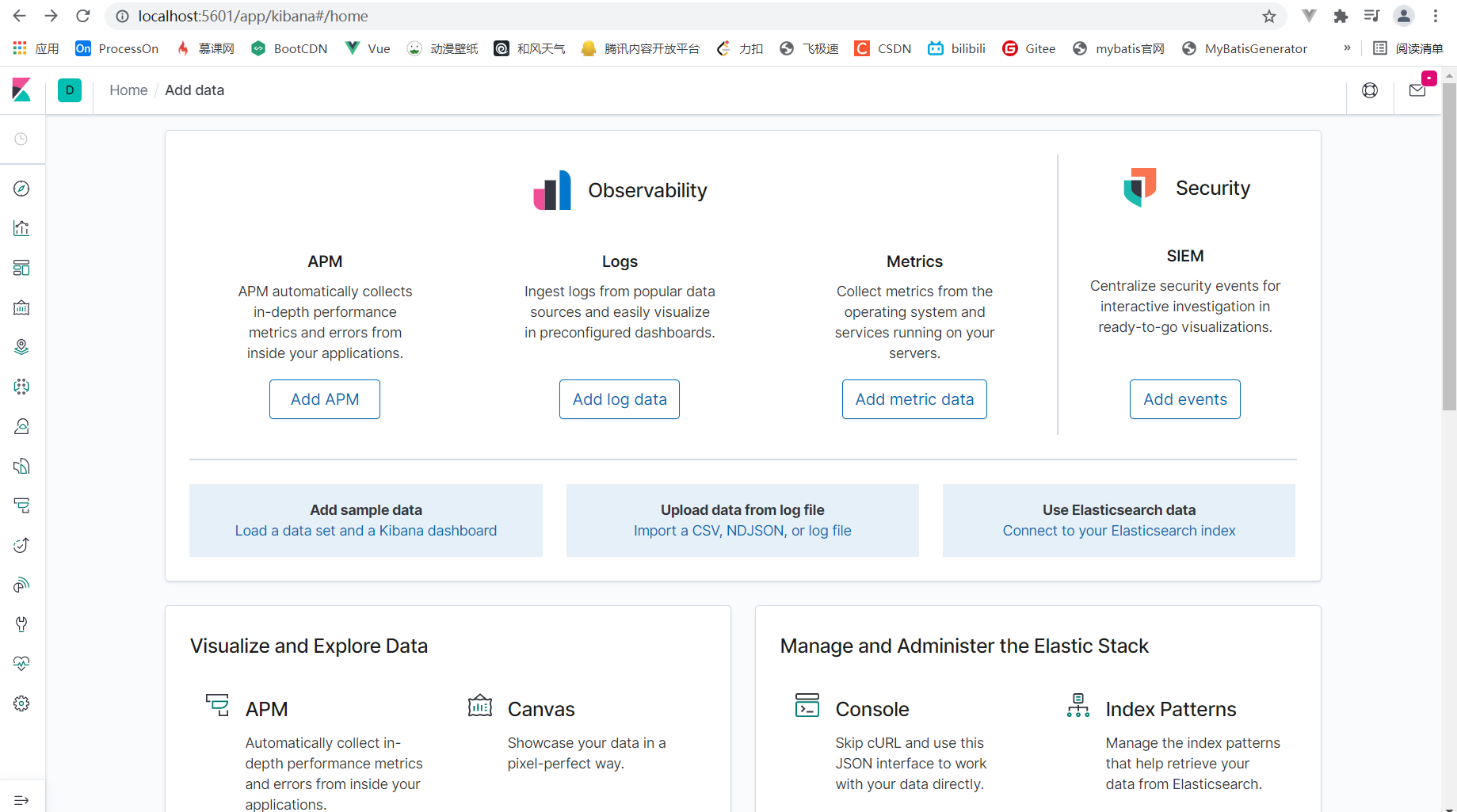Click the Add metric data button

click(x=914, y=399)
